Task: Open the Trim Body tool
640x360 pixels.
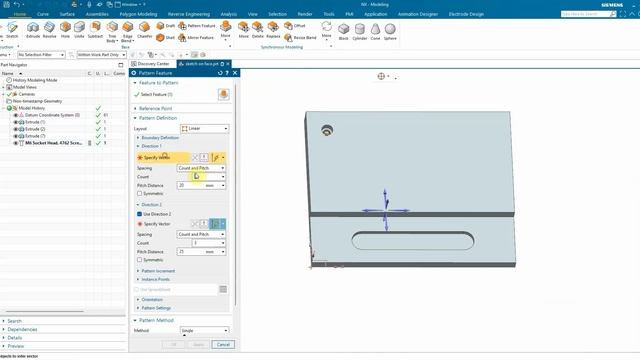Action: [x=112, y=32]
